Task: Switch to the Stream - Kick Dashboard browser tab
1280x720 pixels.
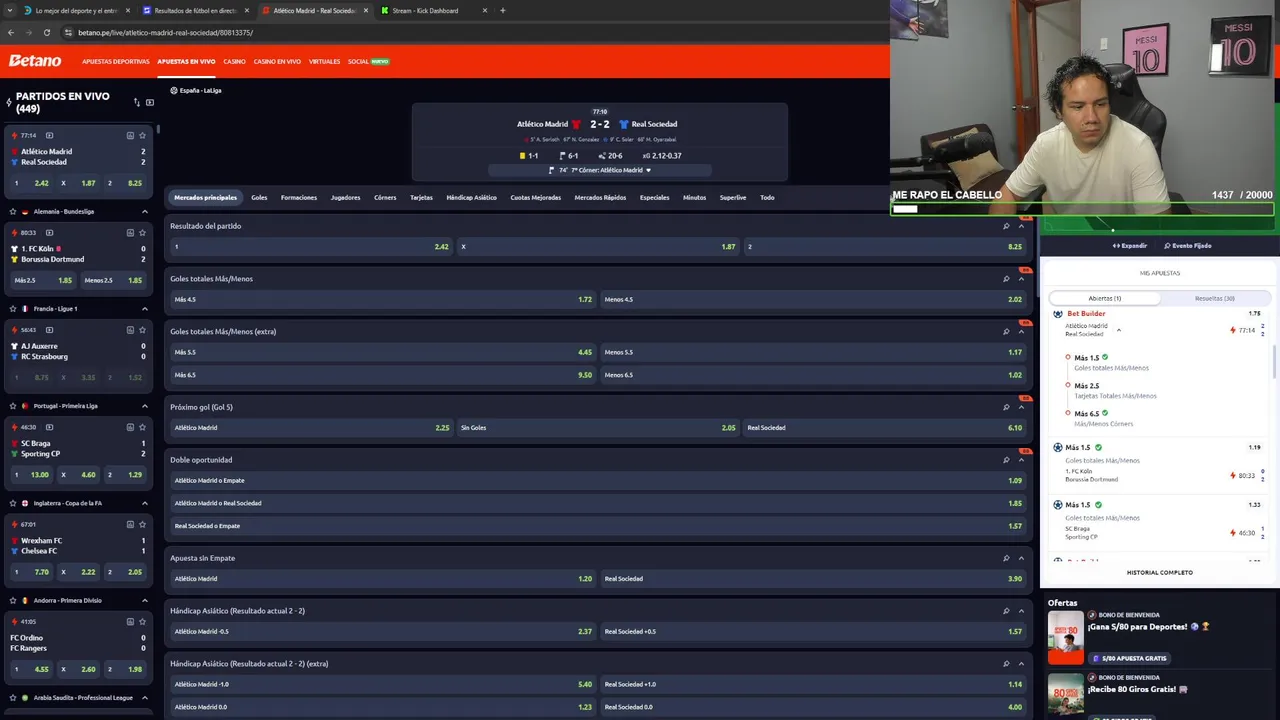Action: pos(426,10)
